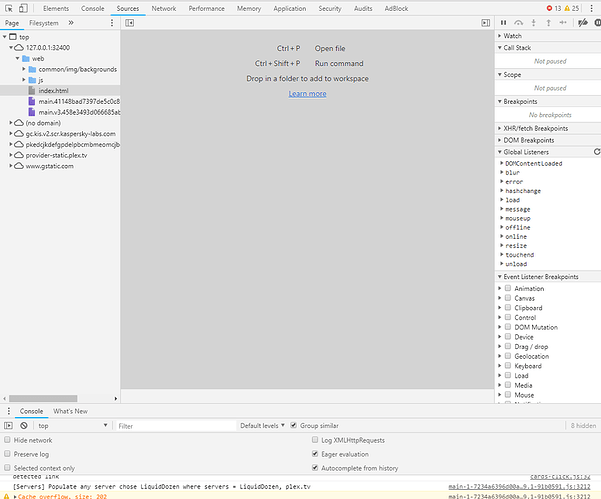Viewport: 601px width, 499px height.
Task: Click the step out of function icon
Action: point(548,23)
